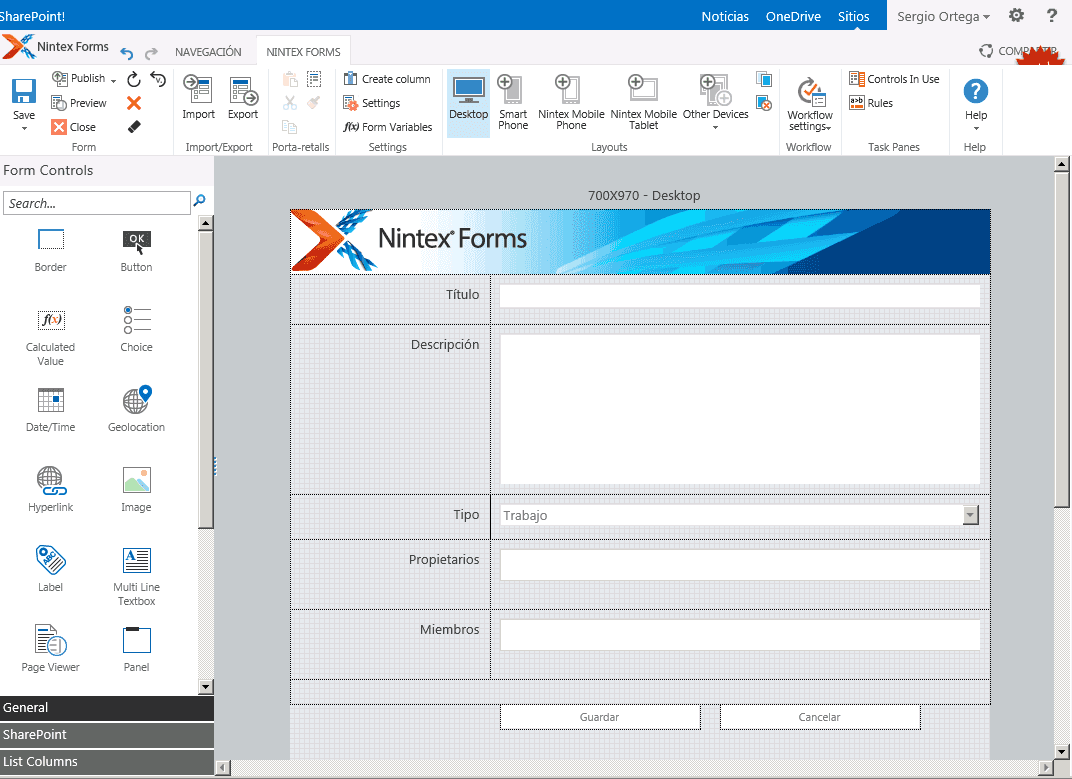
Task: Select the Page Viewer control
Action: point(51,649)
